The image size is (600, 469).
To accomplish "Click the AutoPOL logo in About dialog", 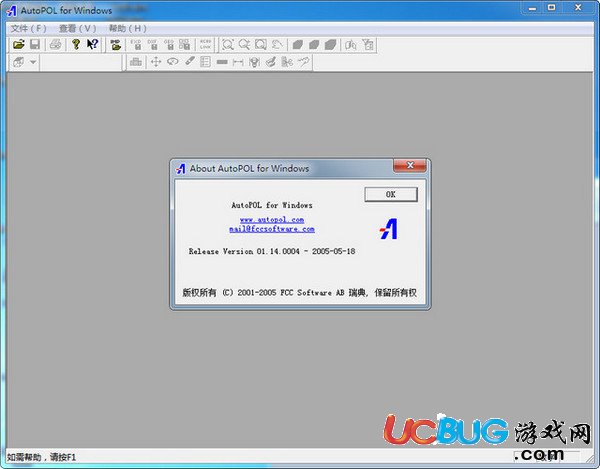I will (x=389, y=229).
